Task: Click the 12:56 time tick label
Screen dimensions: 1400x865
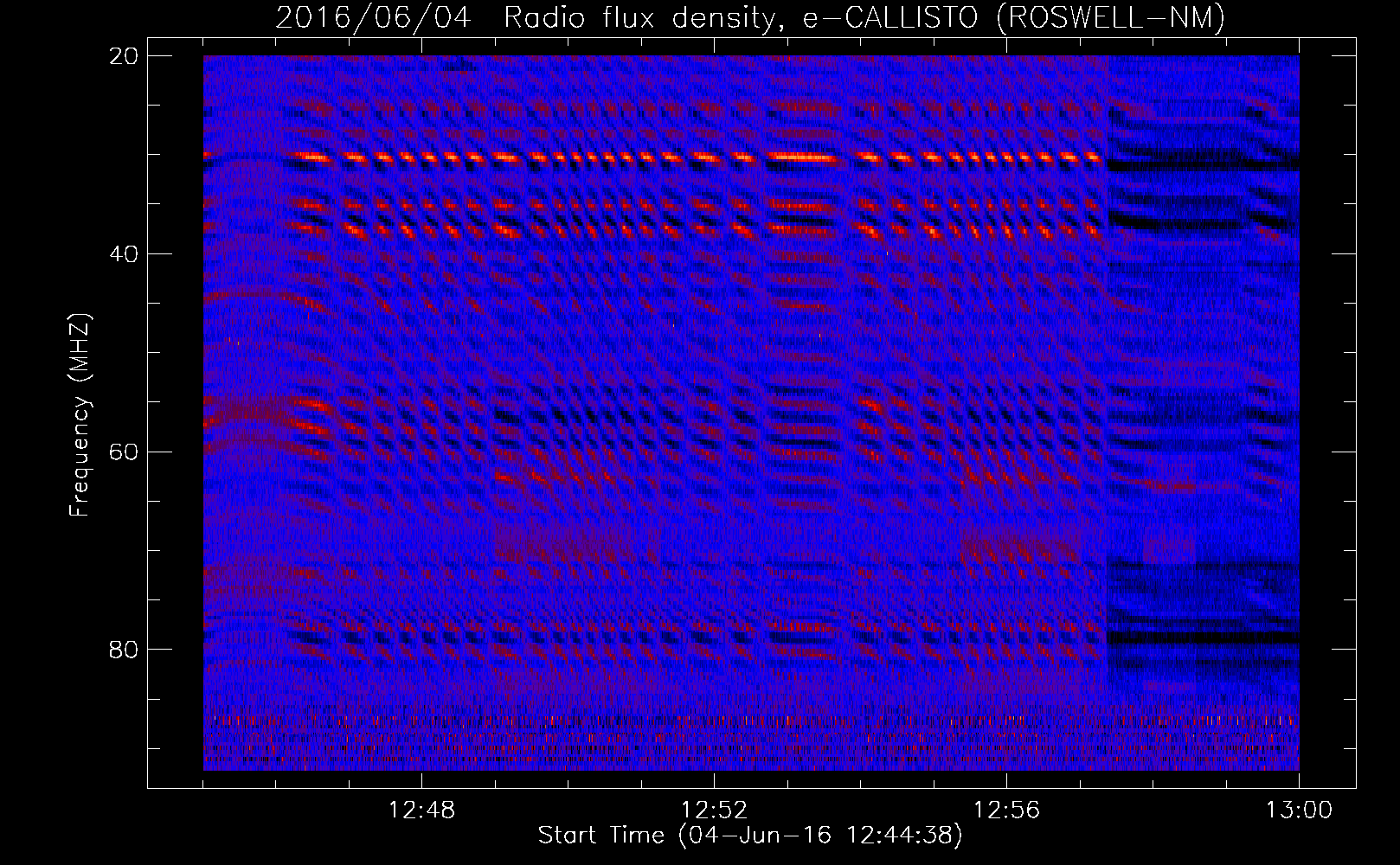Action: 1006,811
